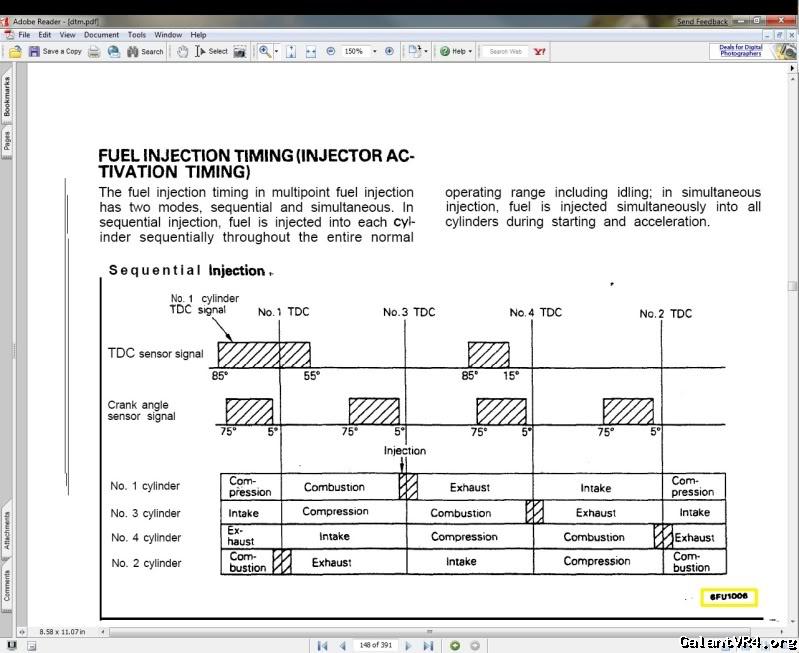Click the Search binoculars button

tap(145, 51)
